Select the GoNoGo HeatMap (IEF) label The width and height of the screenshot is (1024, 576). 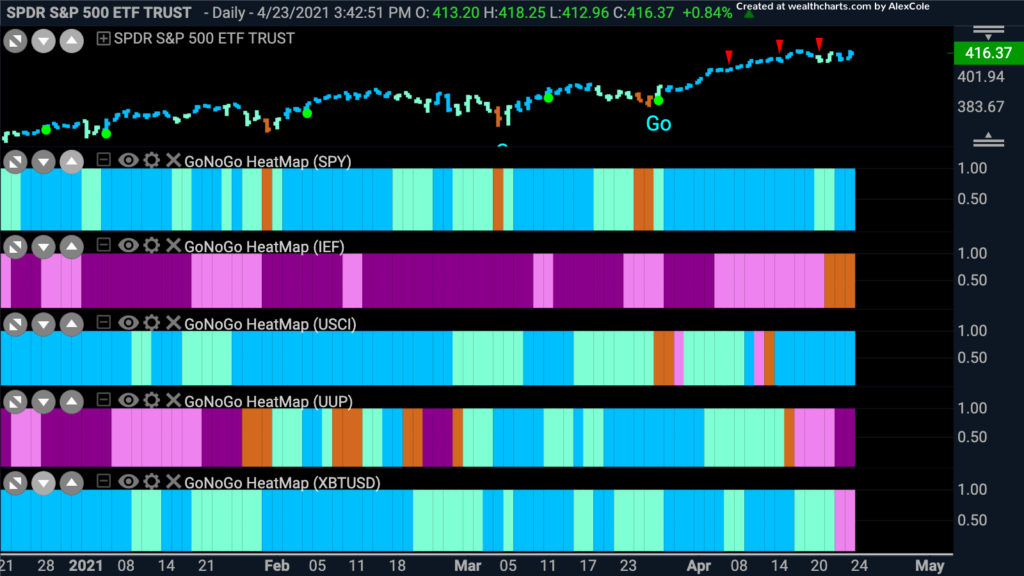[x=264, y=246]
